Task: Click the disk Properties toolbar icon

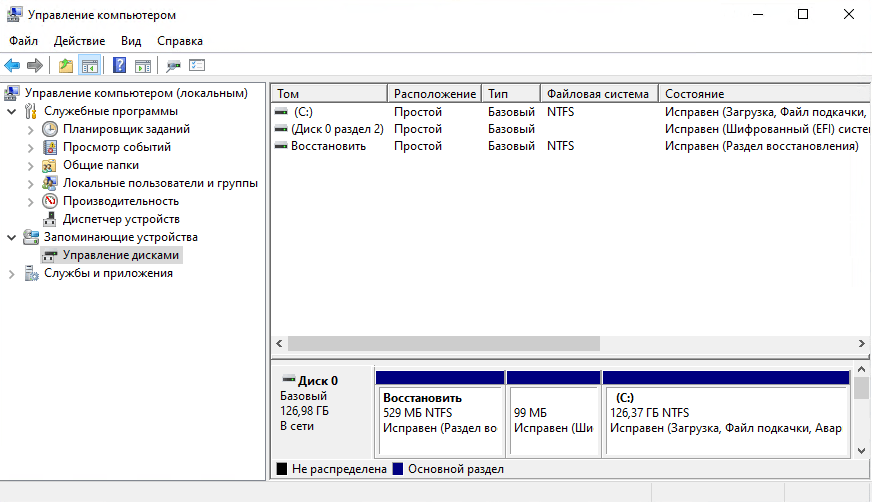Action: [197, 66]
